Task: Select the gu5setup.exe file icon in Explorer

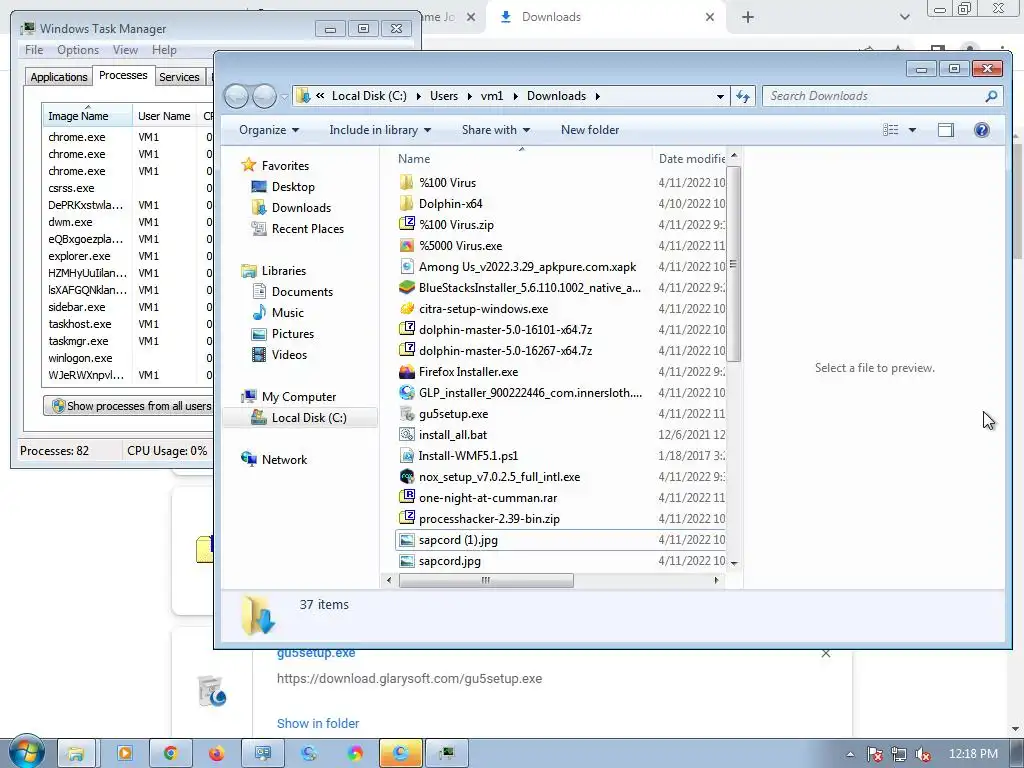Action: (x=407, y=413)
